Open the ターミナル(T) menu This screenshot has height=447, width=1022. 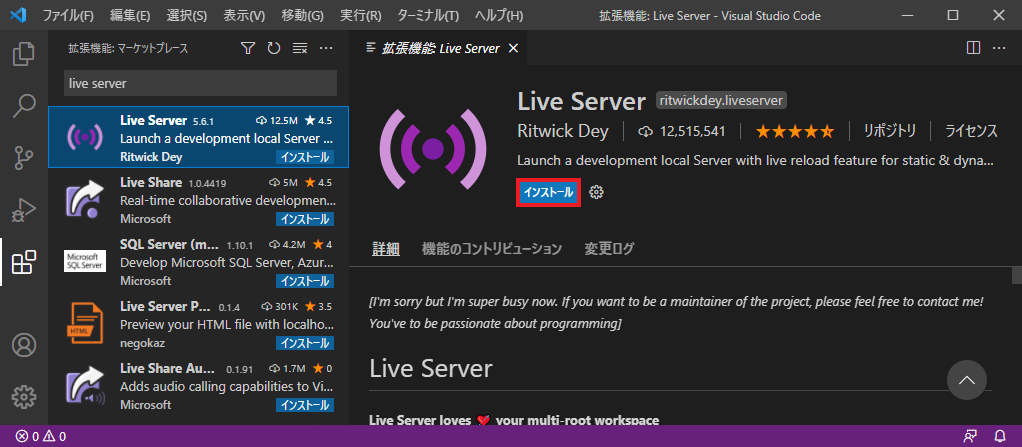coord(428,15)
